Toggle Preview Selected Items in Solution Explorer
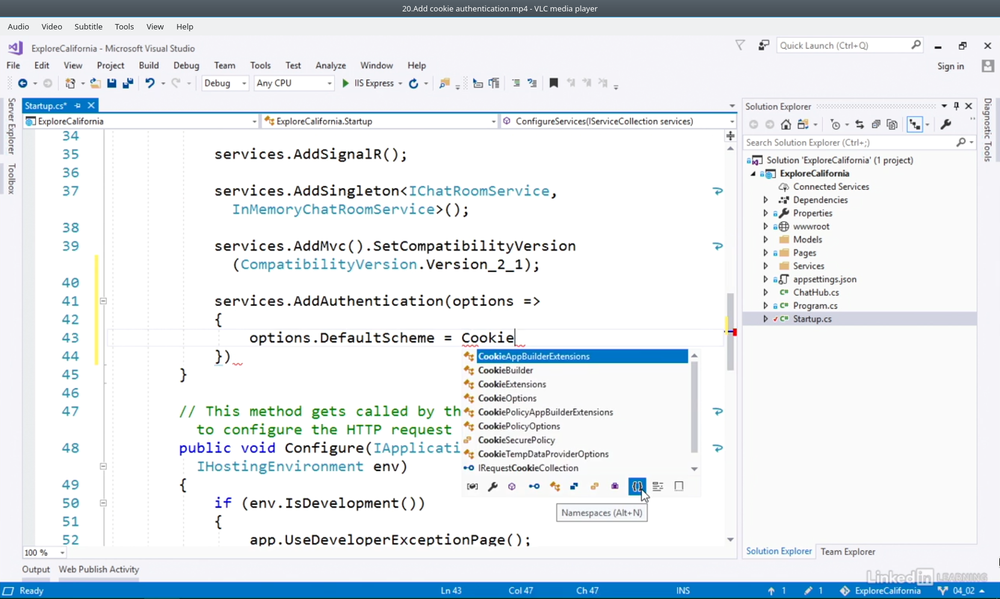1000x599 pixels. (915, 124)
